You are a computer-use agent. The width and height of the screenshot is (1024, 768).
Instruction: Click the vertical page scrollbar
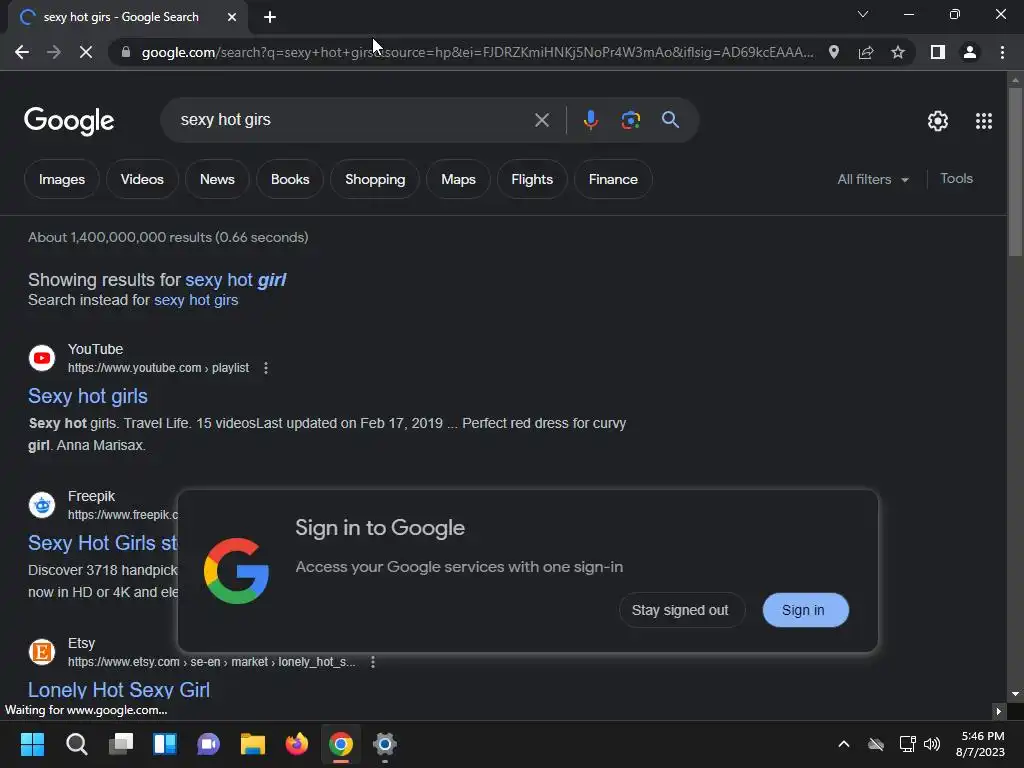coord(1014,172)
